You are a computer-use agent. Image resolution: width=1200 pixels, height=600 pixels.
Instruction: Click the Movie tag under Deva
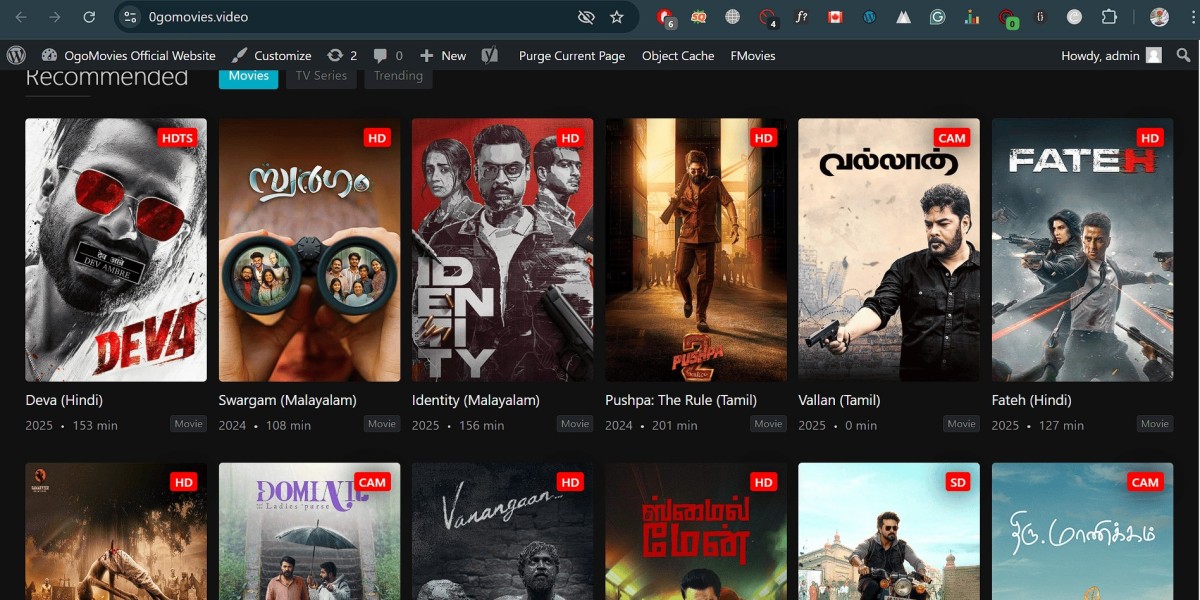click(x=188, y=424)
